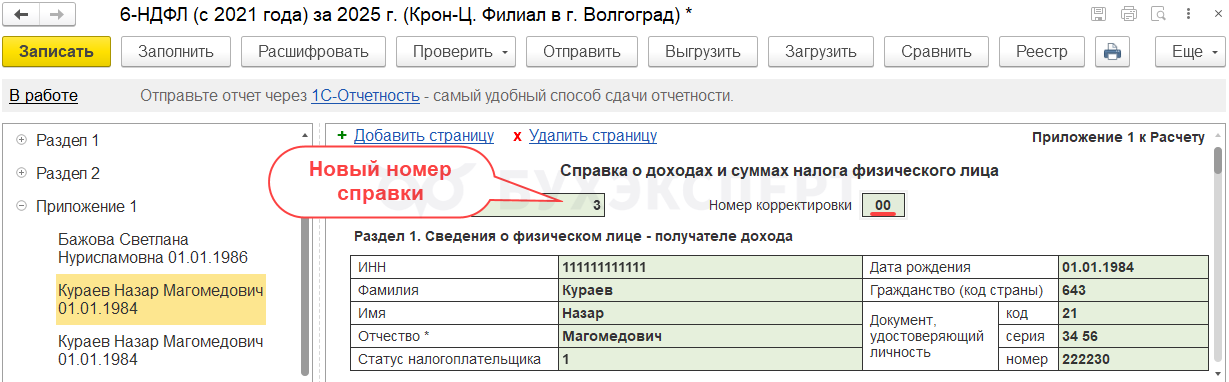Click the Номер корректировки field

click(883, 205)
